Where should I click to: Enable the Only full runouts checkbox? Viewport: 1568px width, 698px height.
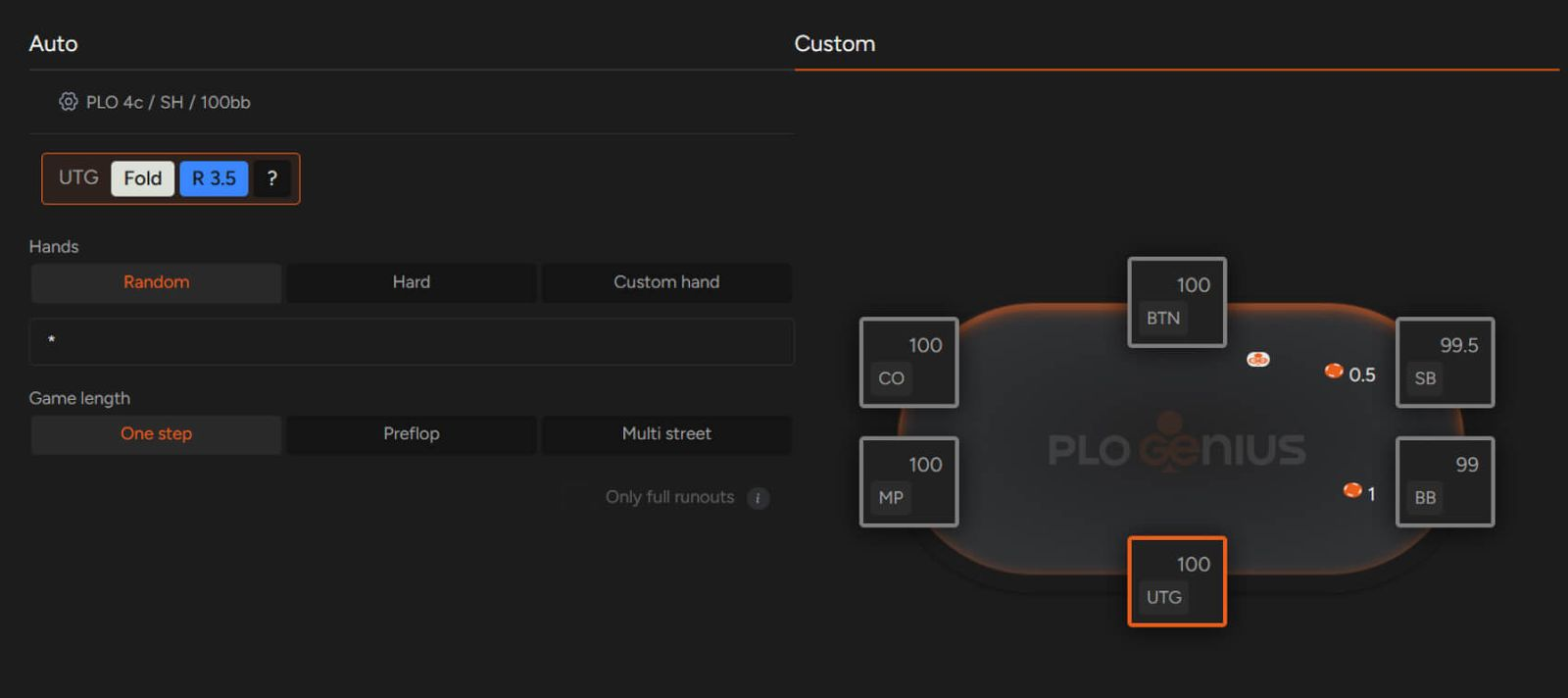[x=578, y=497]
